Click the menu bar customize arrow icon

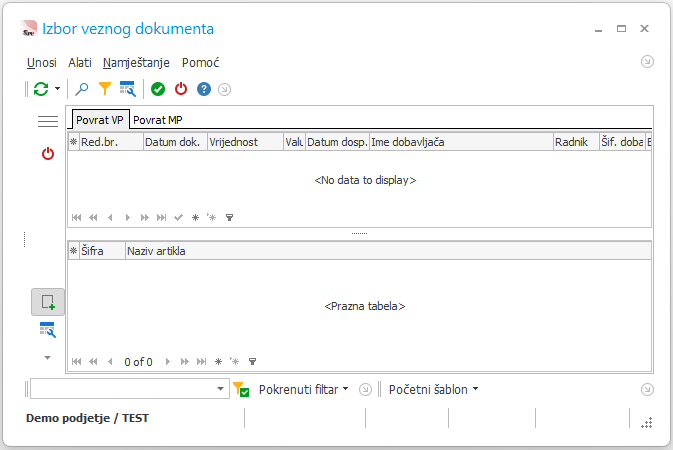tap(647, 62)
